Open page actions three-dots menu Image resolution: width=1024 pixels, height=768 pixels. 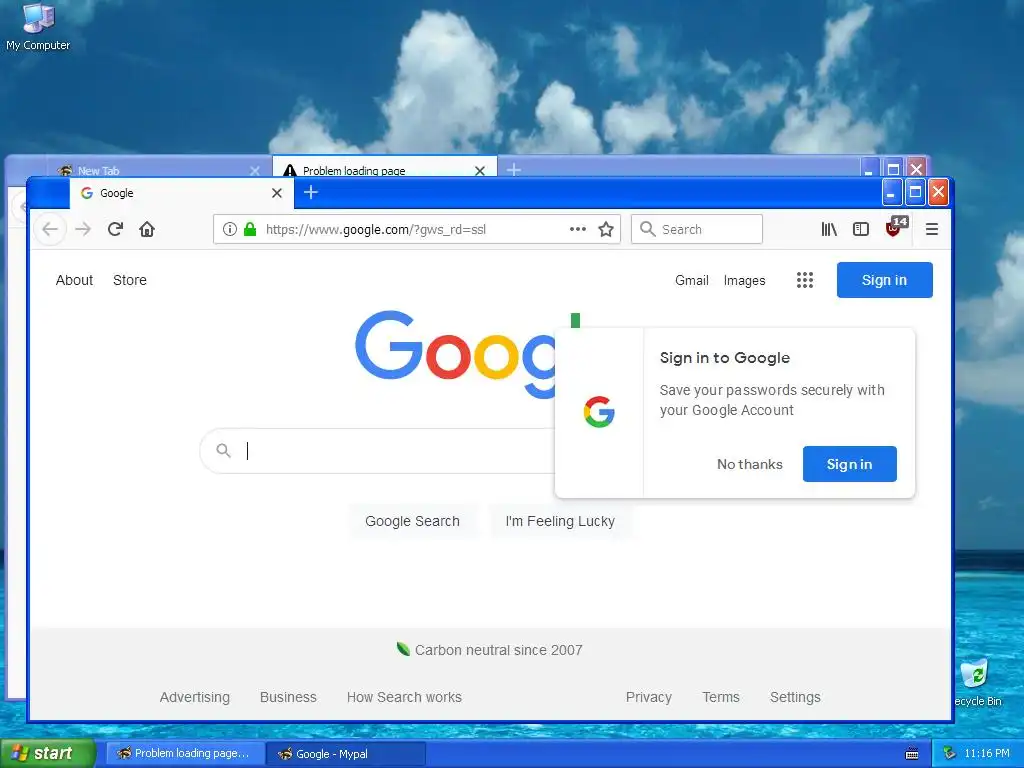[x=577, y=229]
